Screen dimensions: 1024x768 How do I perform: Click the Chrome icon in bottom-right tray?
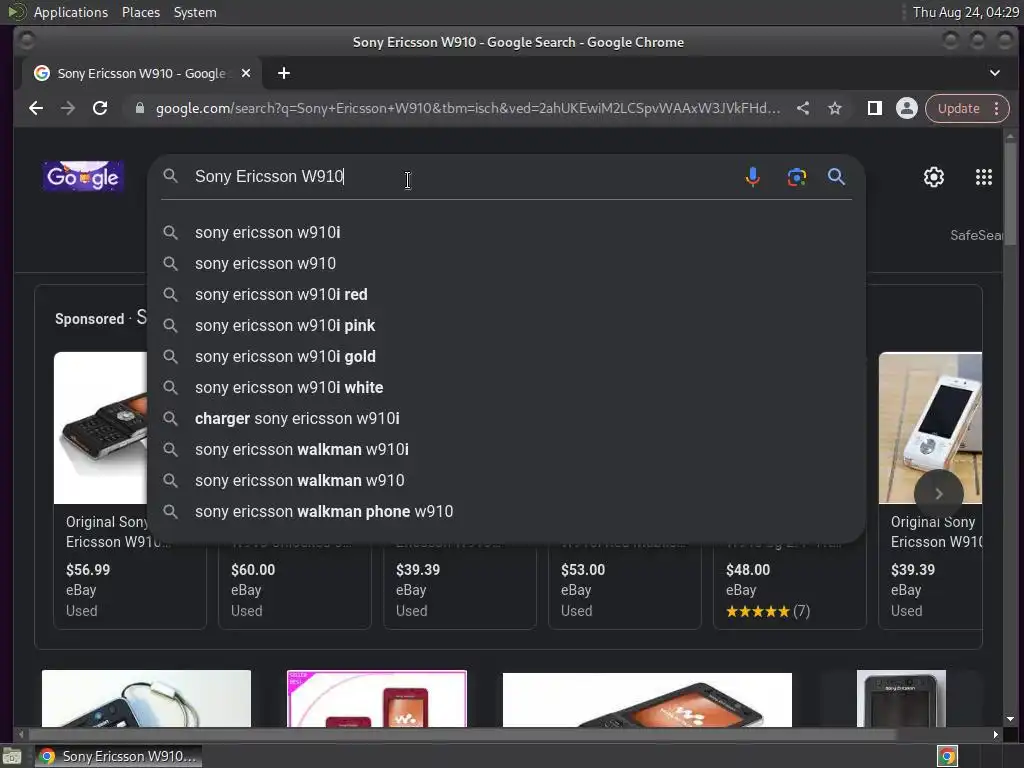[947, 756]
